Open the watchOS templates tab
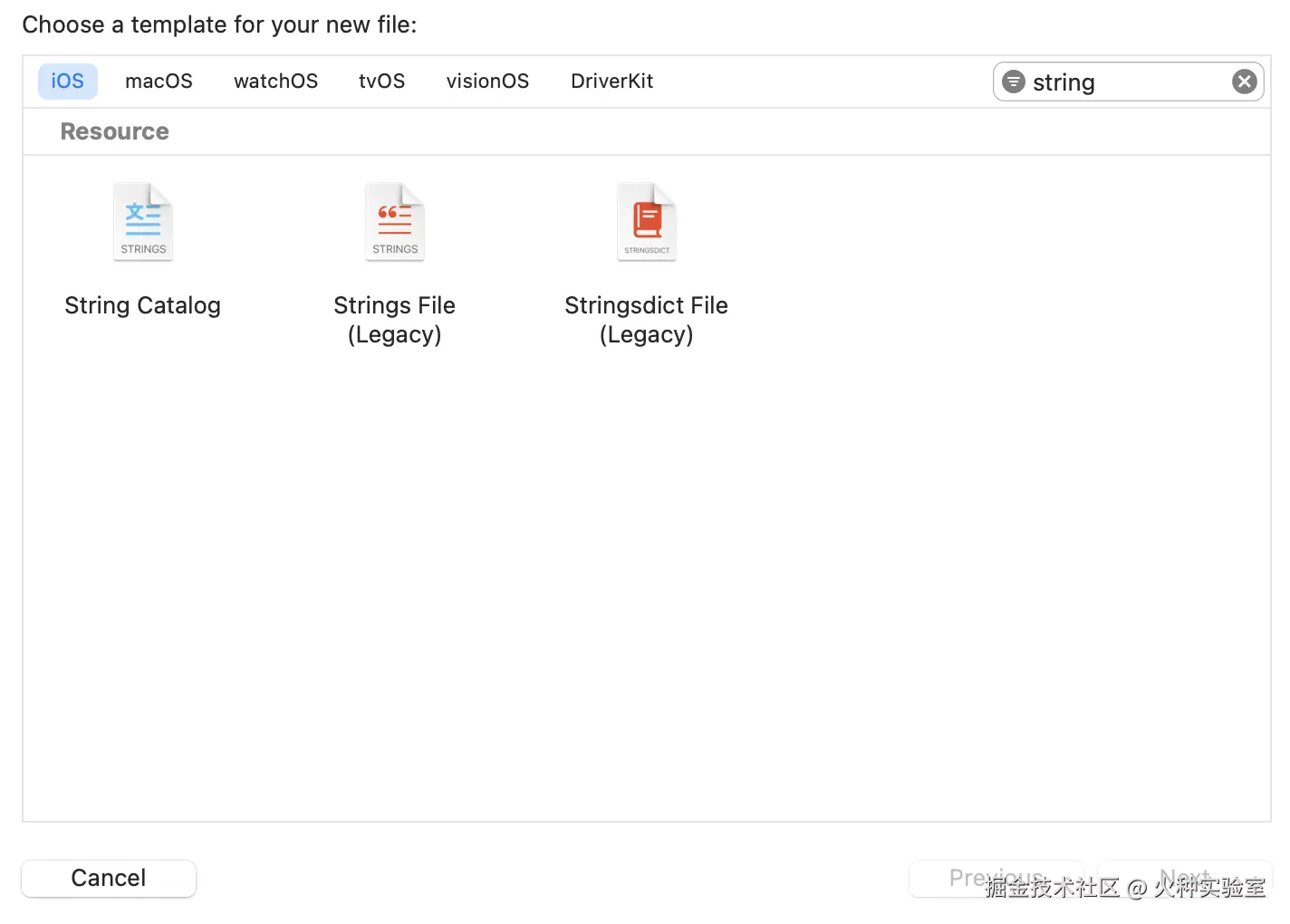Screen dimensions: 1290x924 (275, 82)
